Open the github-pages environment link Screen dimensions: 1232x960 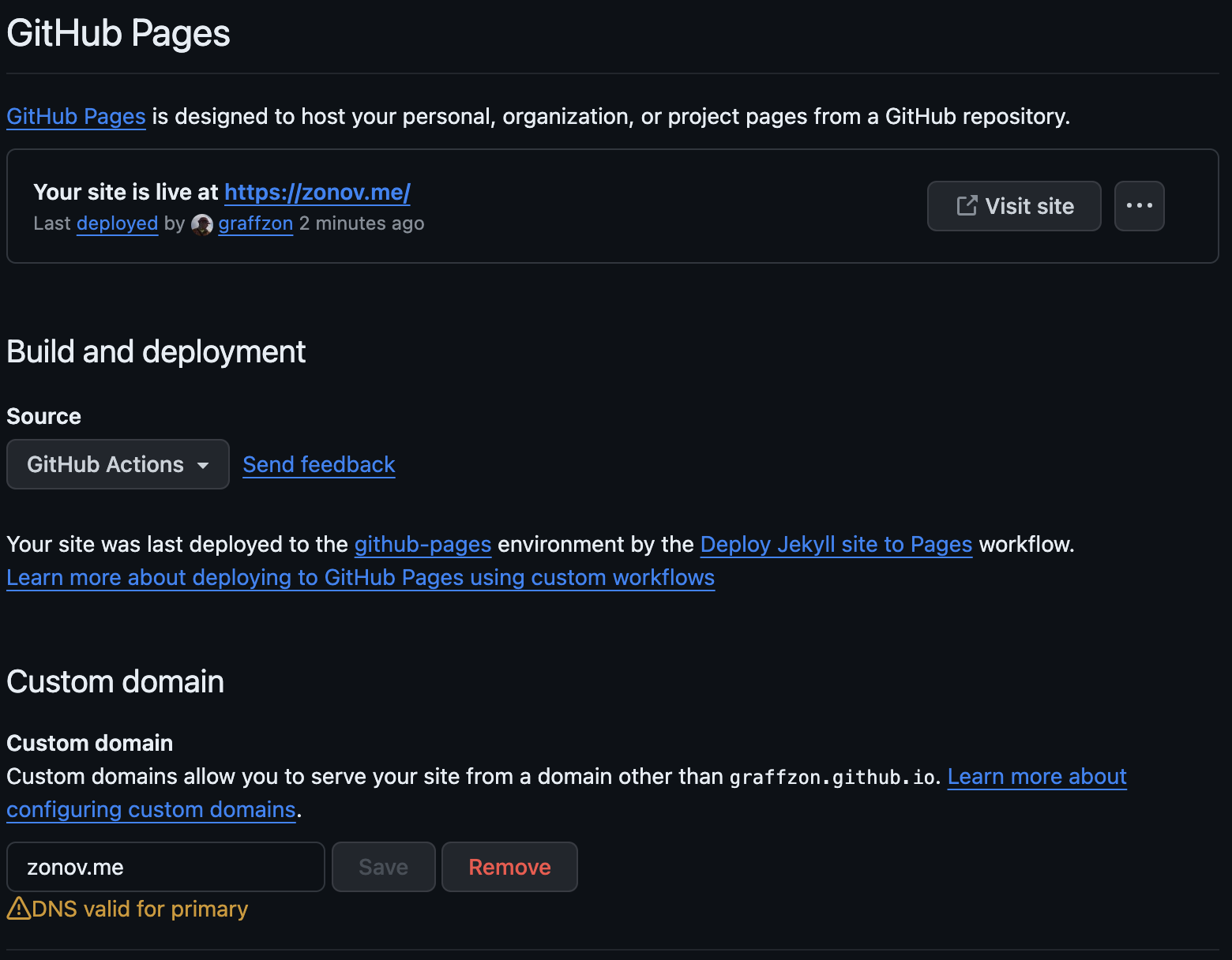pyautogui.click(x=423, y=545)
